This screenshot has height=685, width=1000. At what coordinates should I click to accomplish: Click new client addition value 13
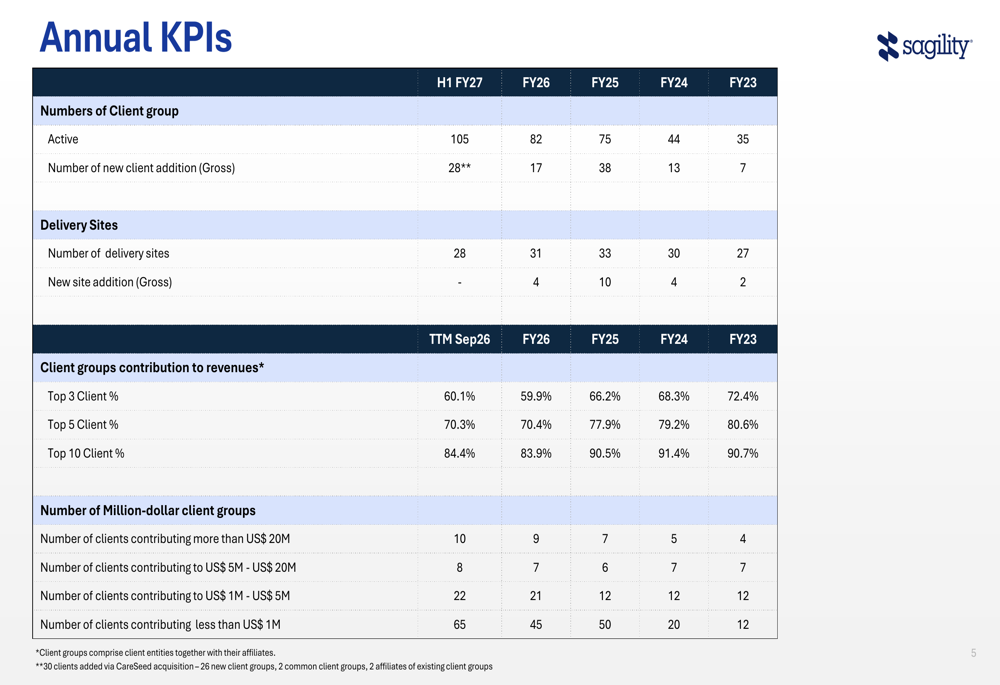pyautogui.click(x=673, y=168)
